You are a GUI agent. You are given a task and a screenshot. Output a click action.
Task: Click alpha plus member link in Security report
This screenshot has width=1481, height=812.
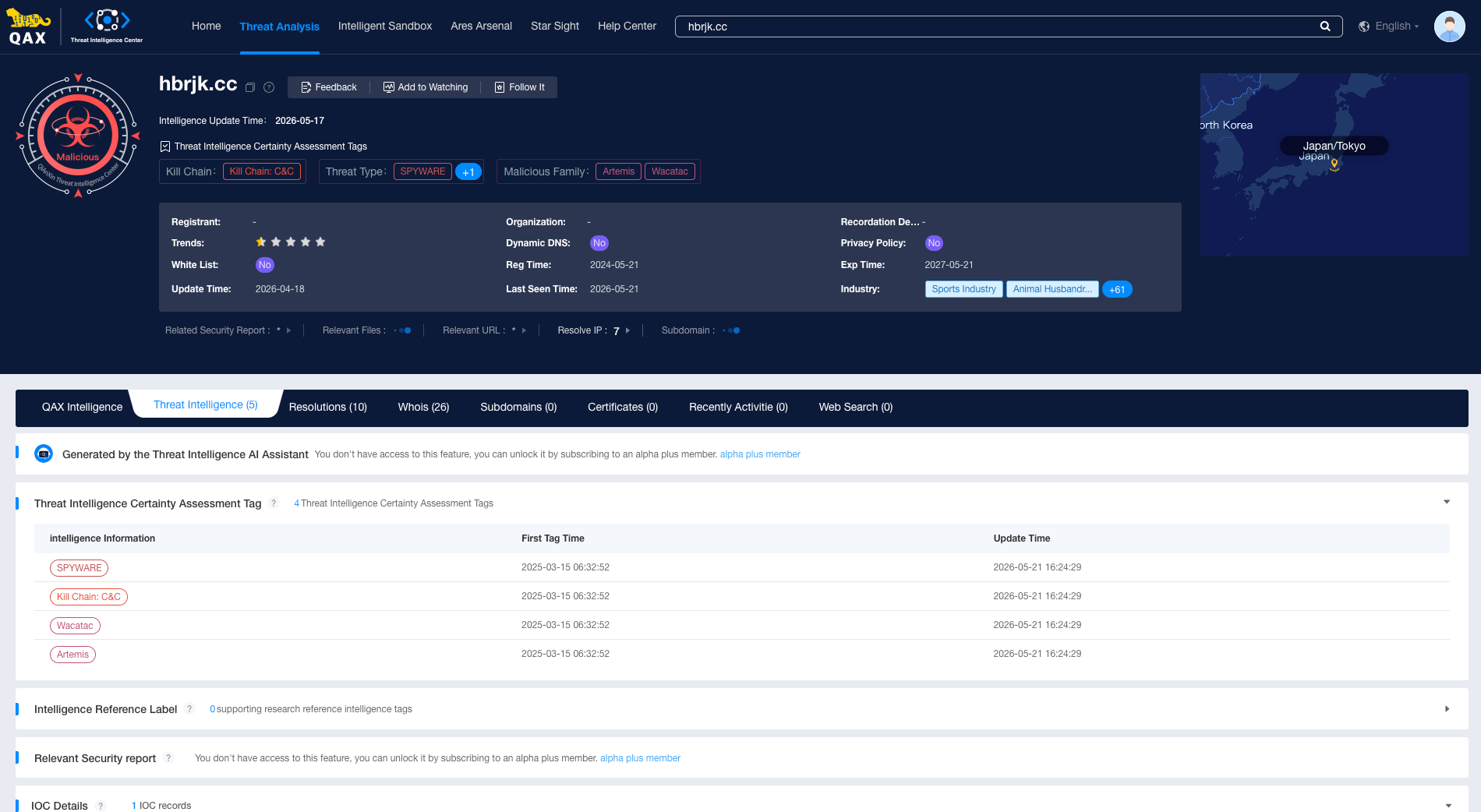(x=640, y=758)
